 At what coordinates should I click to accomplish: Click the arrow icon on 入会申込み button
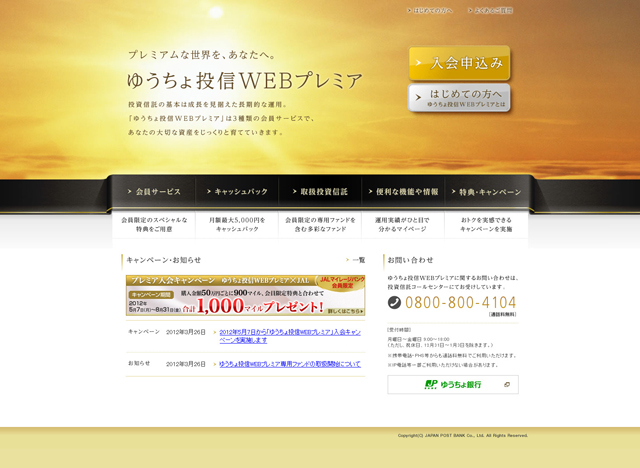(x=418, y=63)
